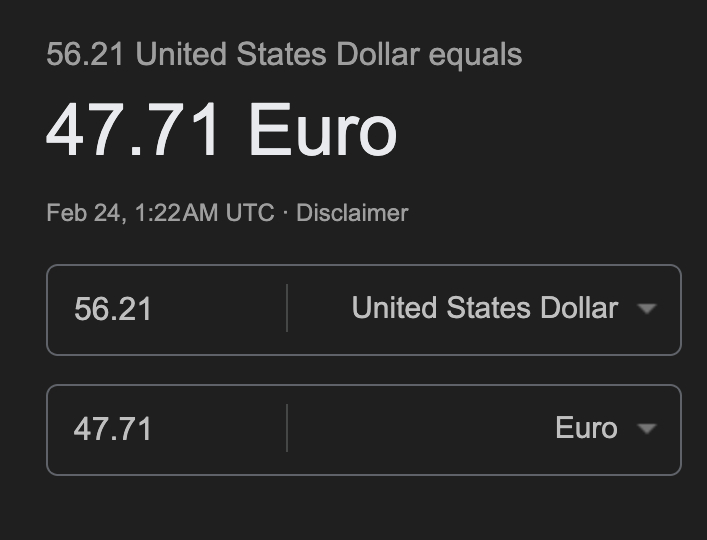
Task: Click the dot separator before Disclaimer
Action: (x=285, y=213)
